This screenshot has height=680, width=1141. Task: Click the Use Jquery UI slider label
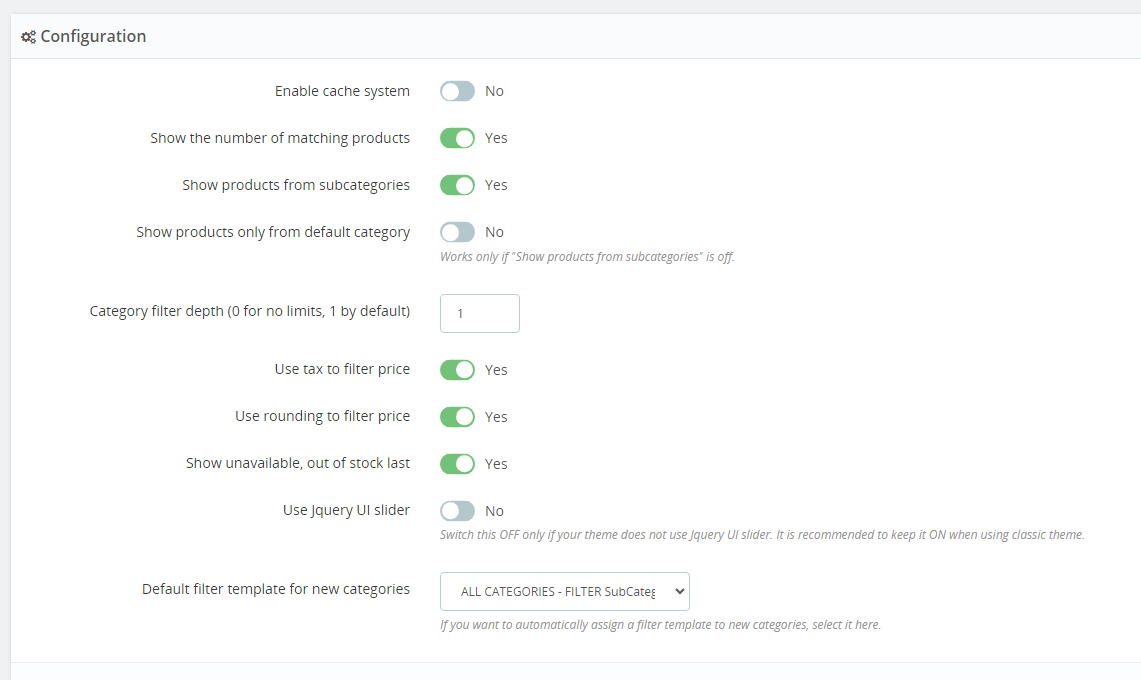click(346, 510)
